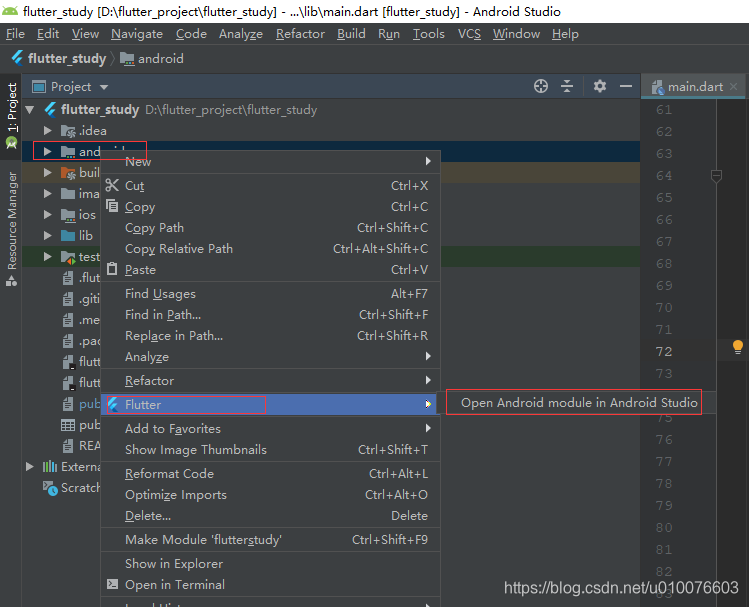749x607 pixels.
Task: Choose Reformat Code
Action: pos(270,474)
